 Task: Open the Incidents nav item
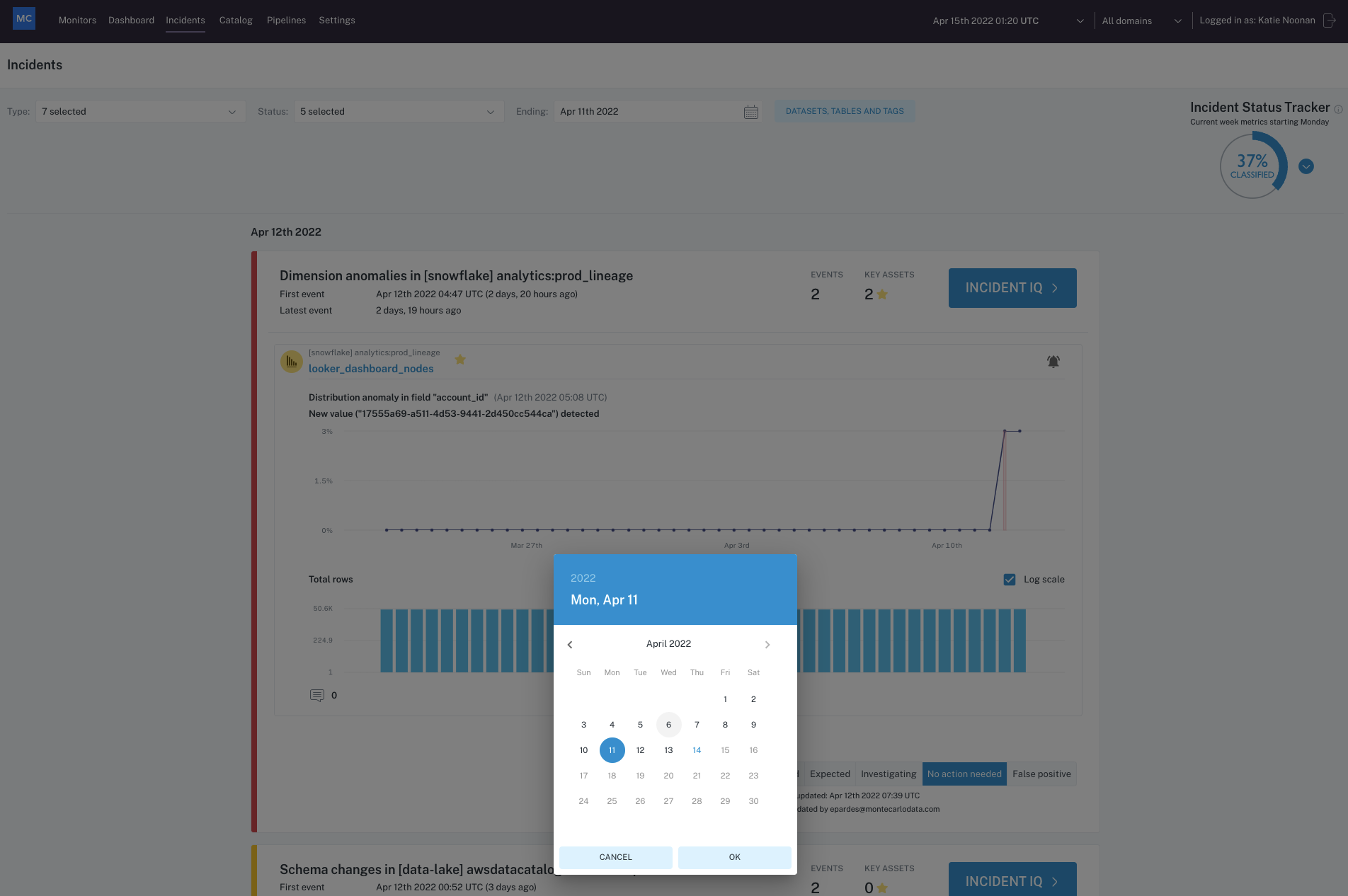[x=185, y=21]
